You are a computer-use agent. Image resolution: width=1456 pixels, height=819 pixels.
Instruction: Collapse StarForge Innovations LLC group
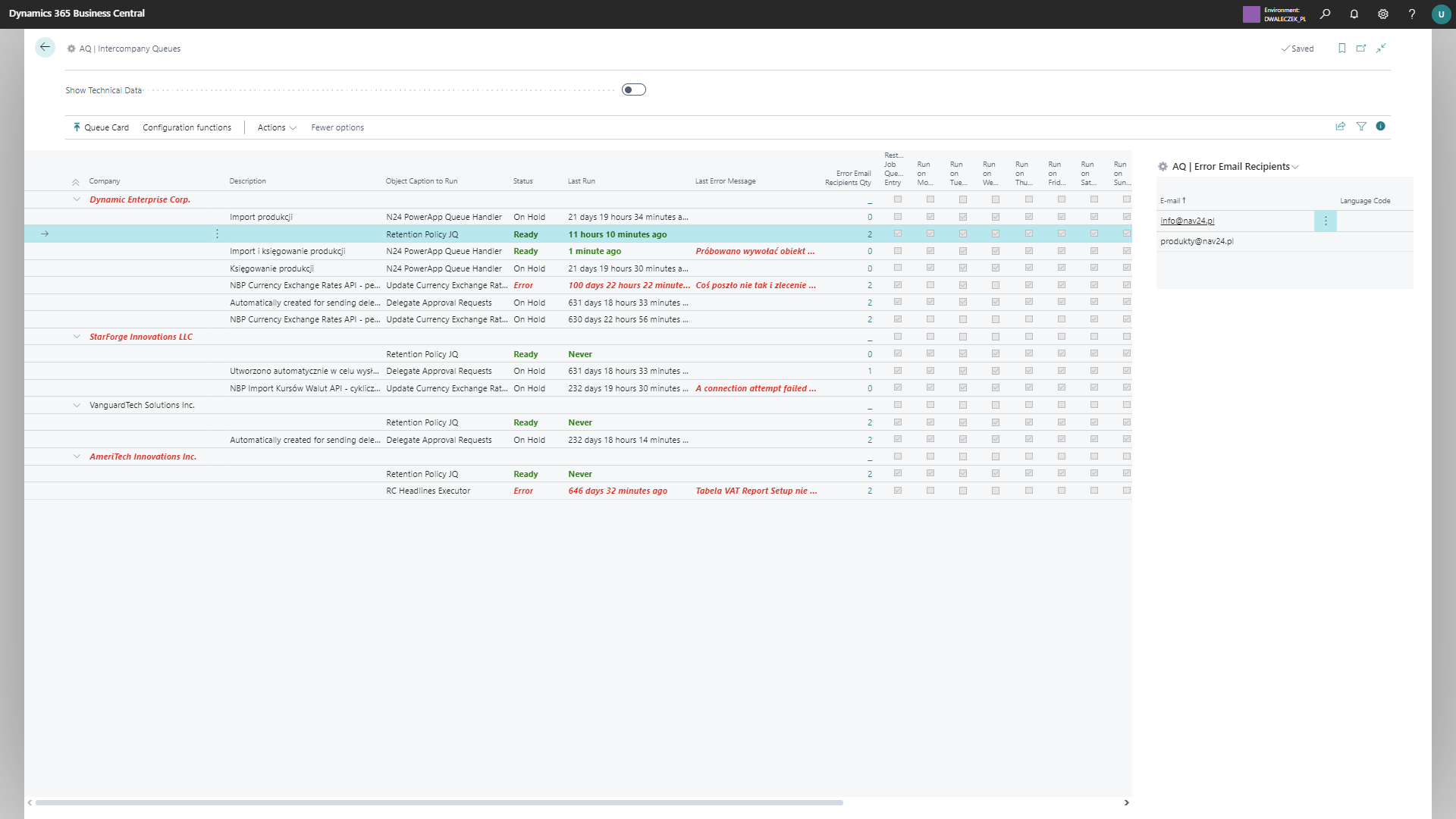[77, 337]
